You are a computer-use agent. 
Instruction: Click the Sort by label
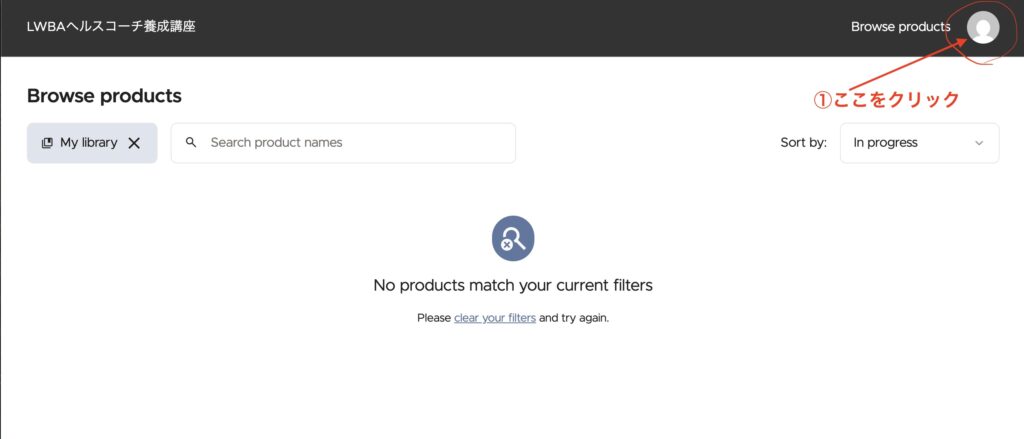point(803,143)
